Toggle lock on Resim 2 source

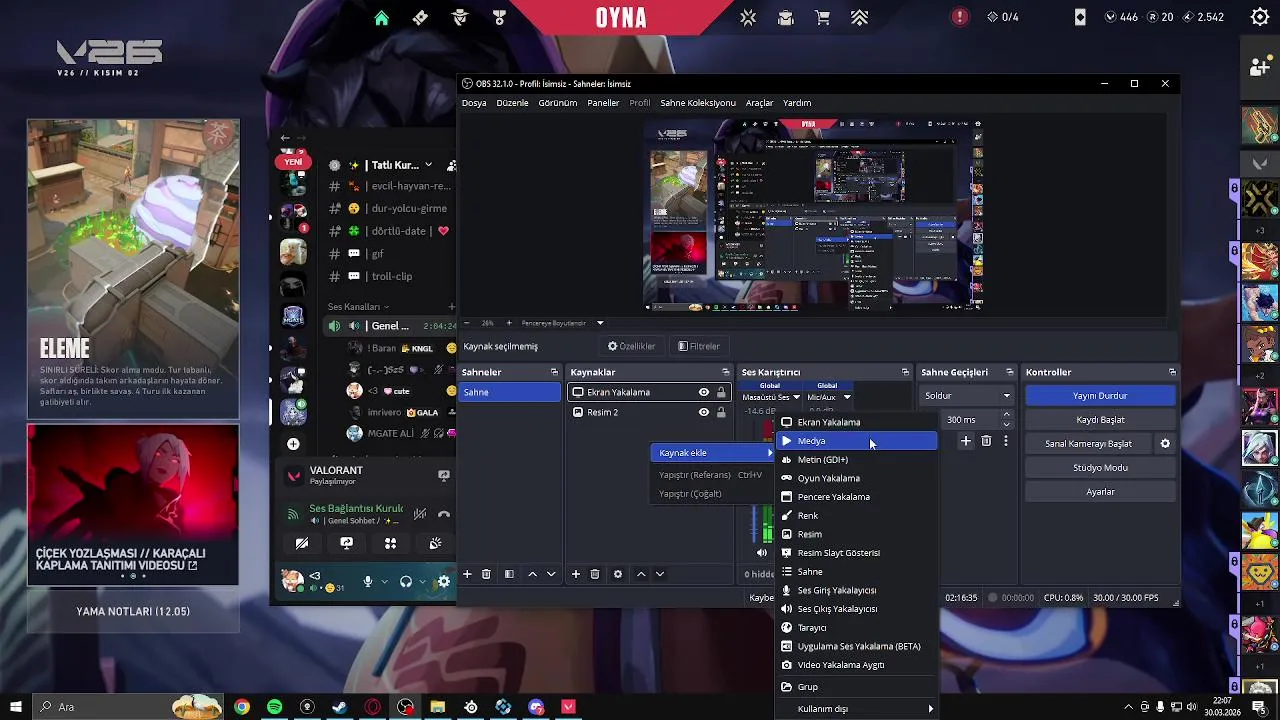(721, 412)
